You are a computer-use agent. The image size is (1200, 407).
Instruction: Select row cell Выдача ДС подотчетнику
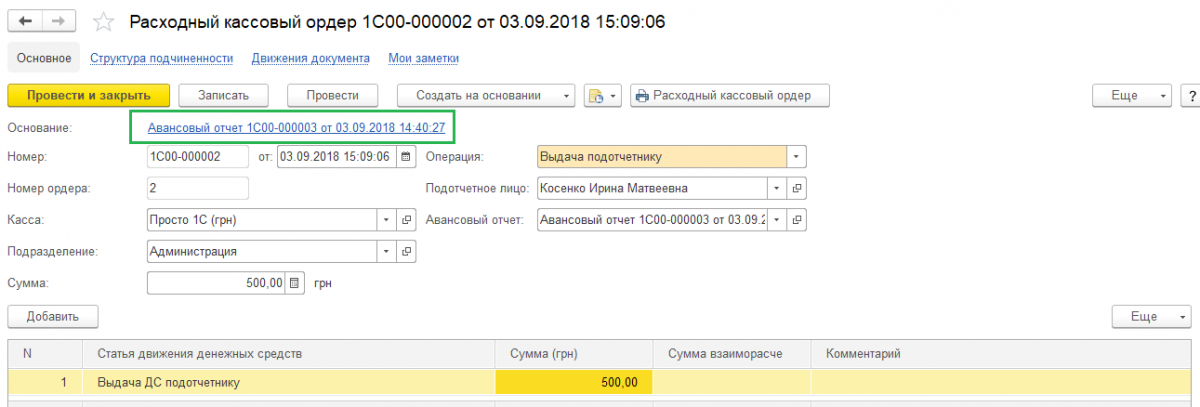click(x=289, y=382)
